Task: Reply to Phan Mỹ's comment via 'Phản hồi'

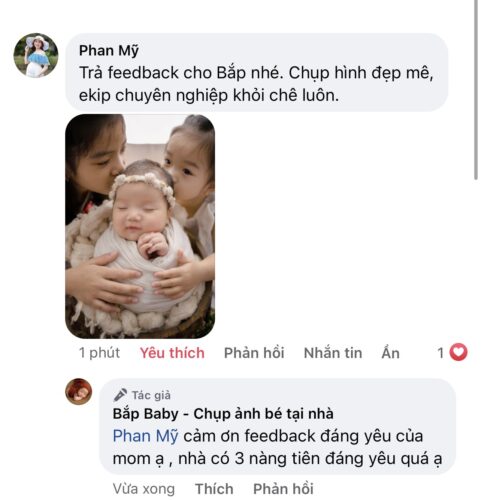Action: pos(254,353)
